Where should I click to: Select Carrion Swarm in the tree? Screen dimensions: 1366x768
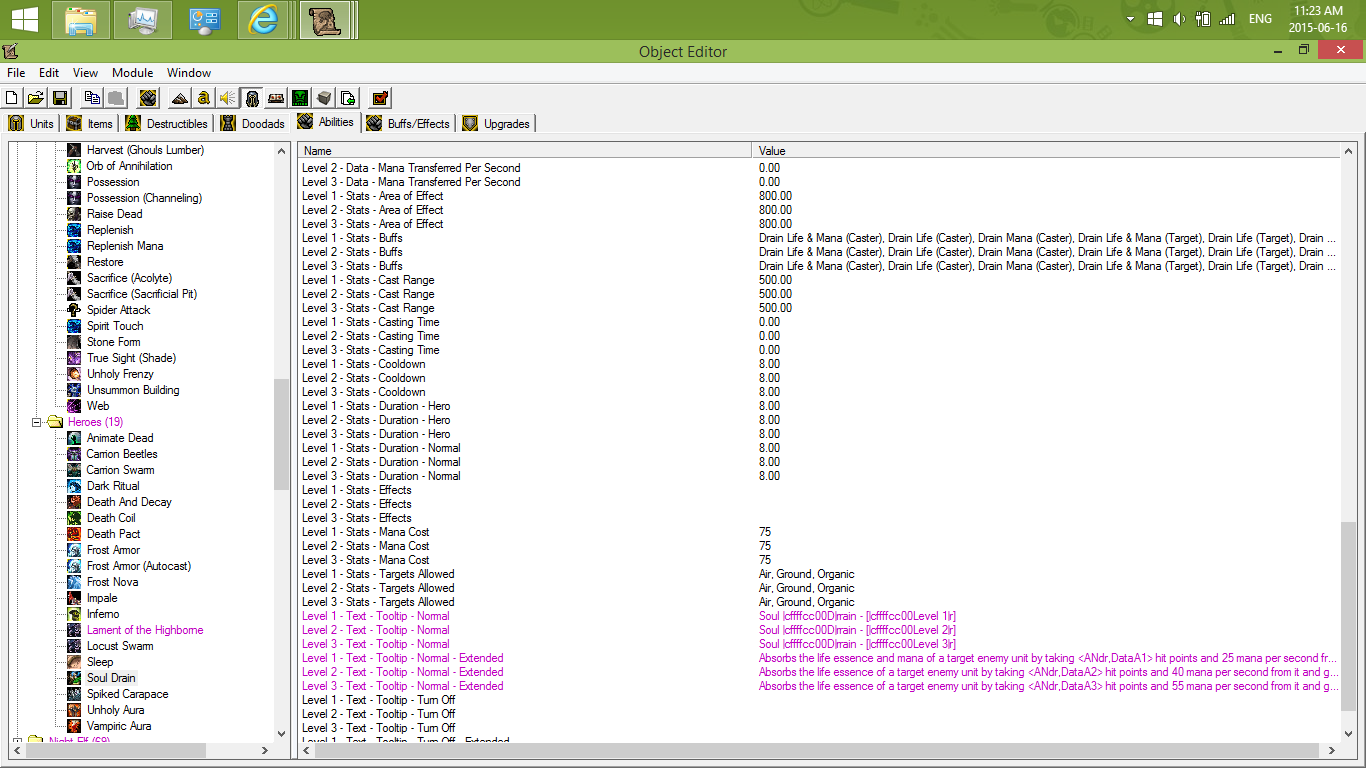coord(120,470)
